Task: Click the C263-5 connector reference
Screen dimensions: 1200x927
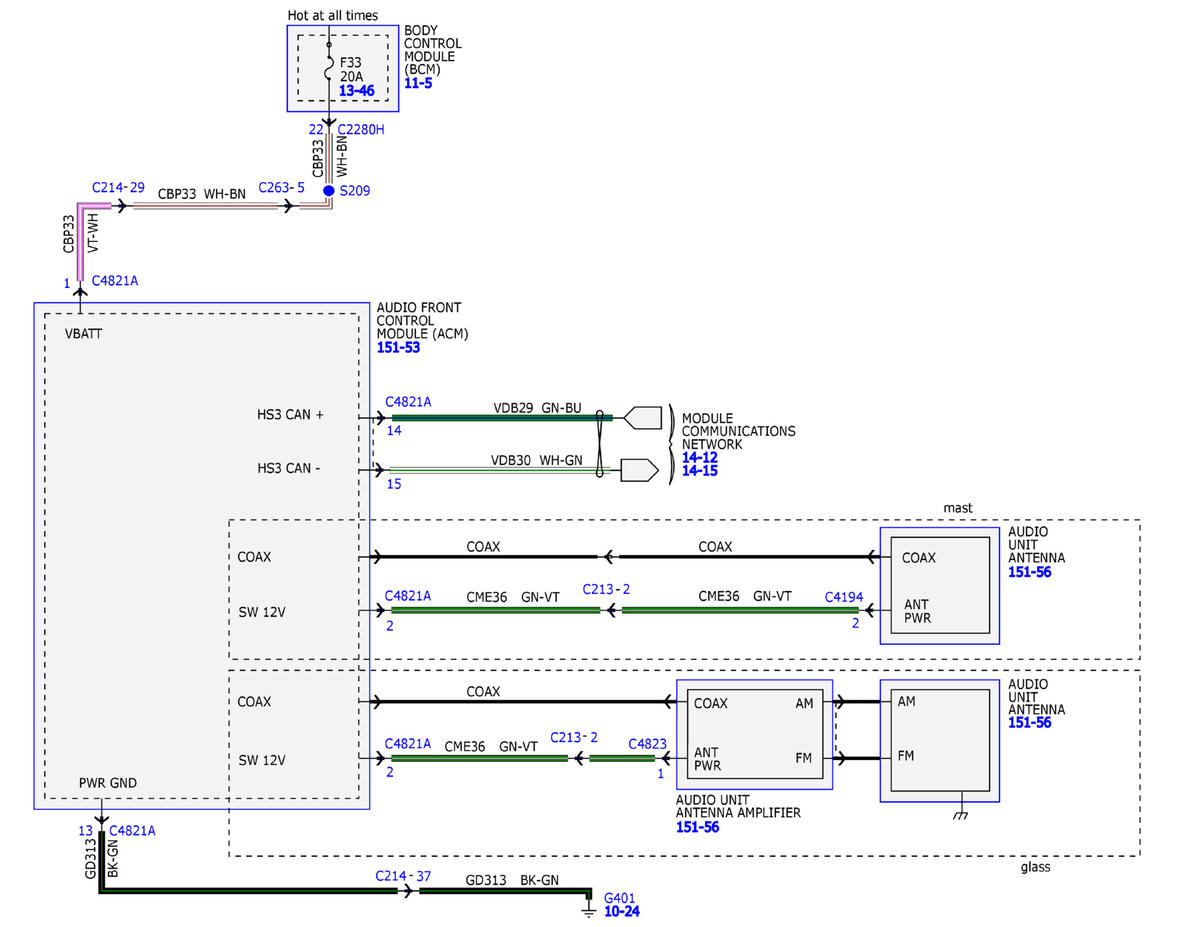Action: tap(281, 187)
